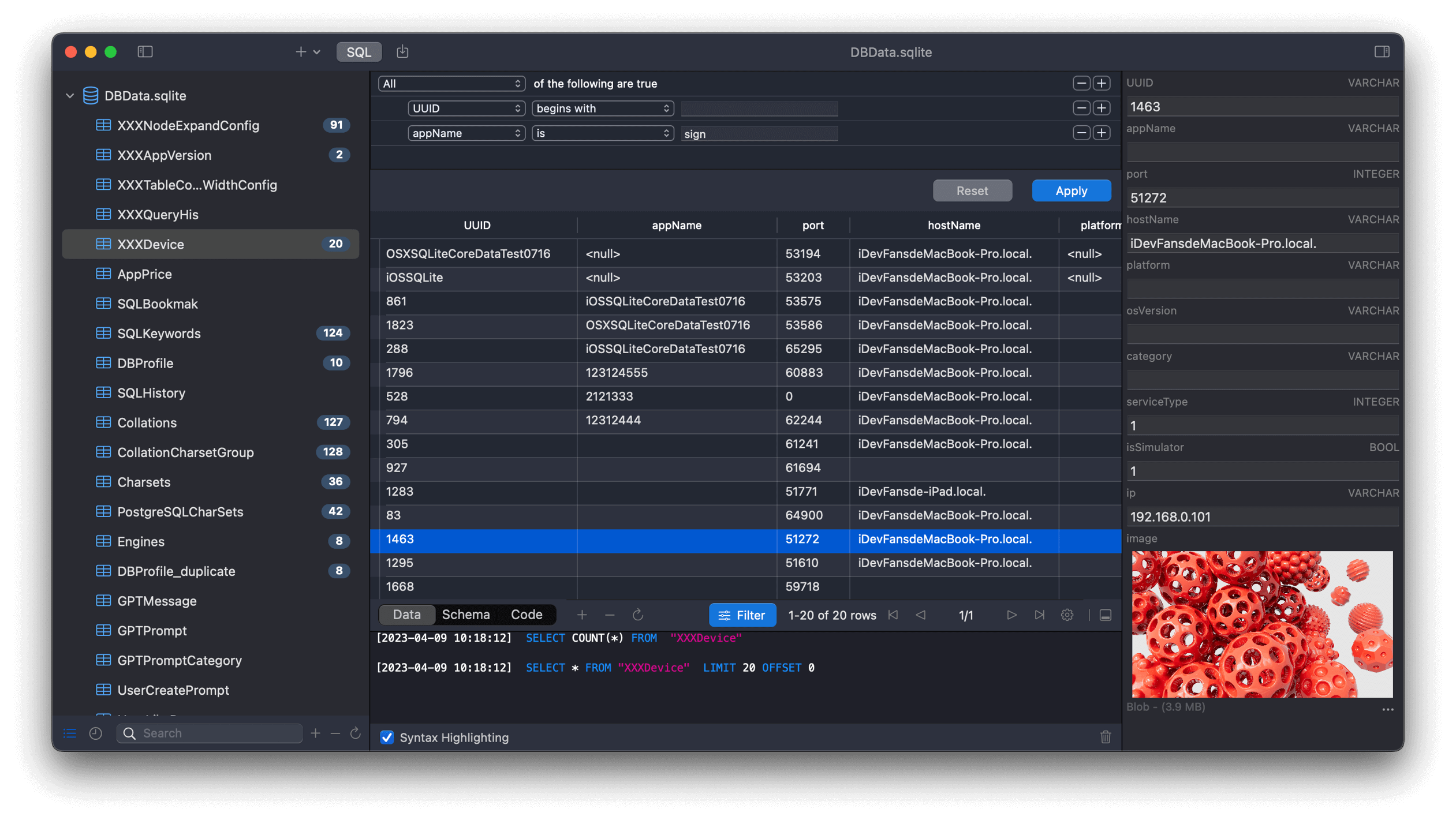Click the export/share icon next to SQL button
The height and width of the screenshot is (820, 1456).
[x=402, y=51]
